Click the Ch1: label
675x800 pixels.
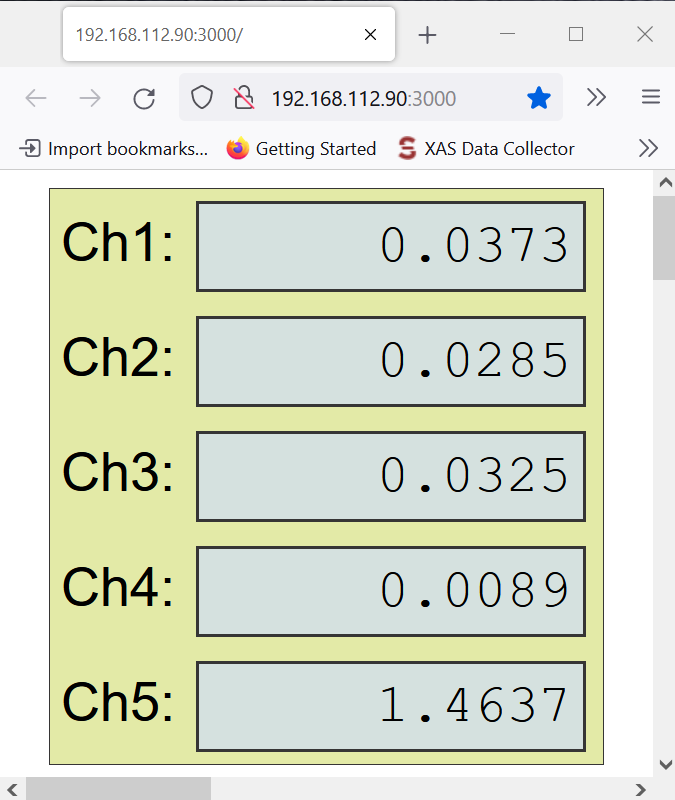point(118,242)
